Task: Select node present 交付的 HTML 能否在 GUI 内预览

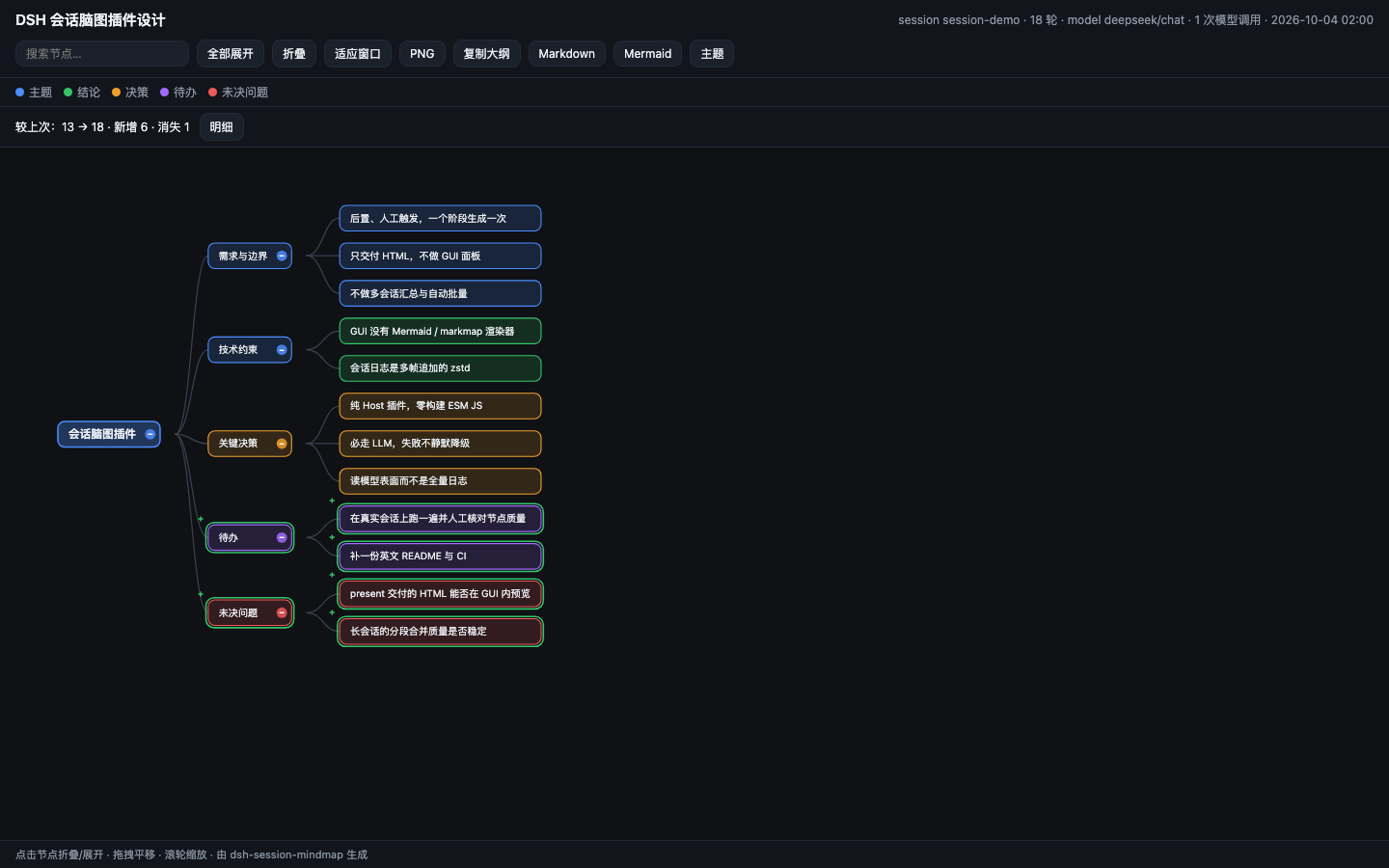Action: tap(440, 594)
